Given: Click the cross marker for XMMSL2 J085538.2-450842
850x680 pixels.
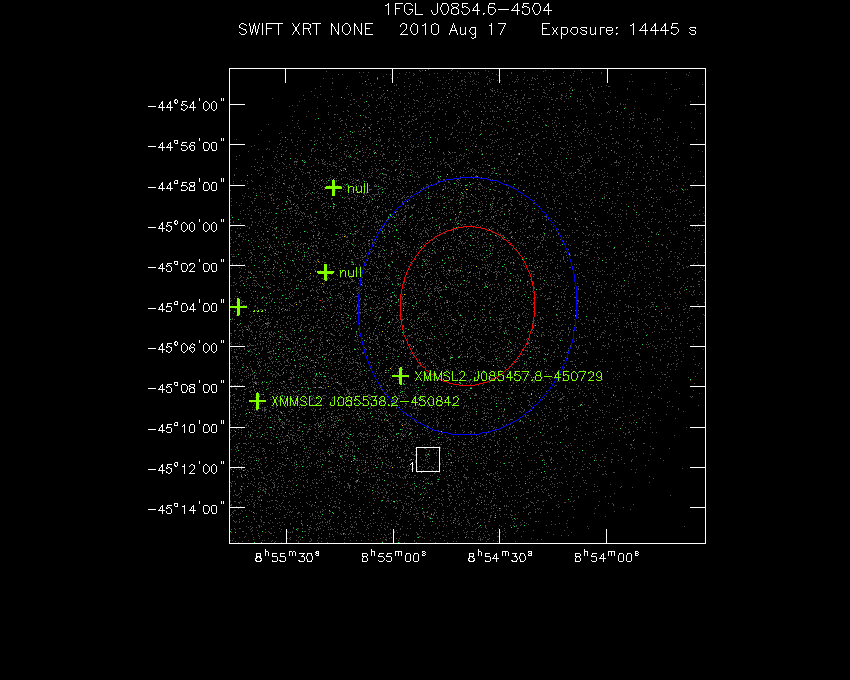Looking at the screenshot, I should (257, 401).
